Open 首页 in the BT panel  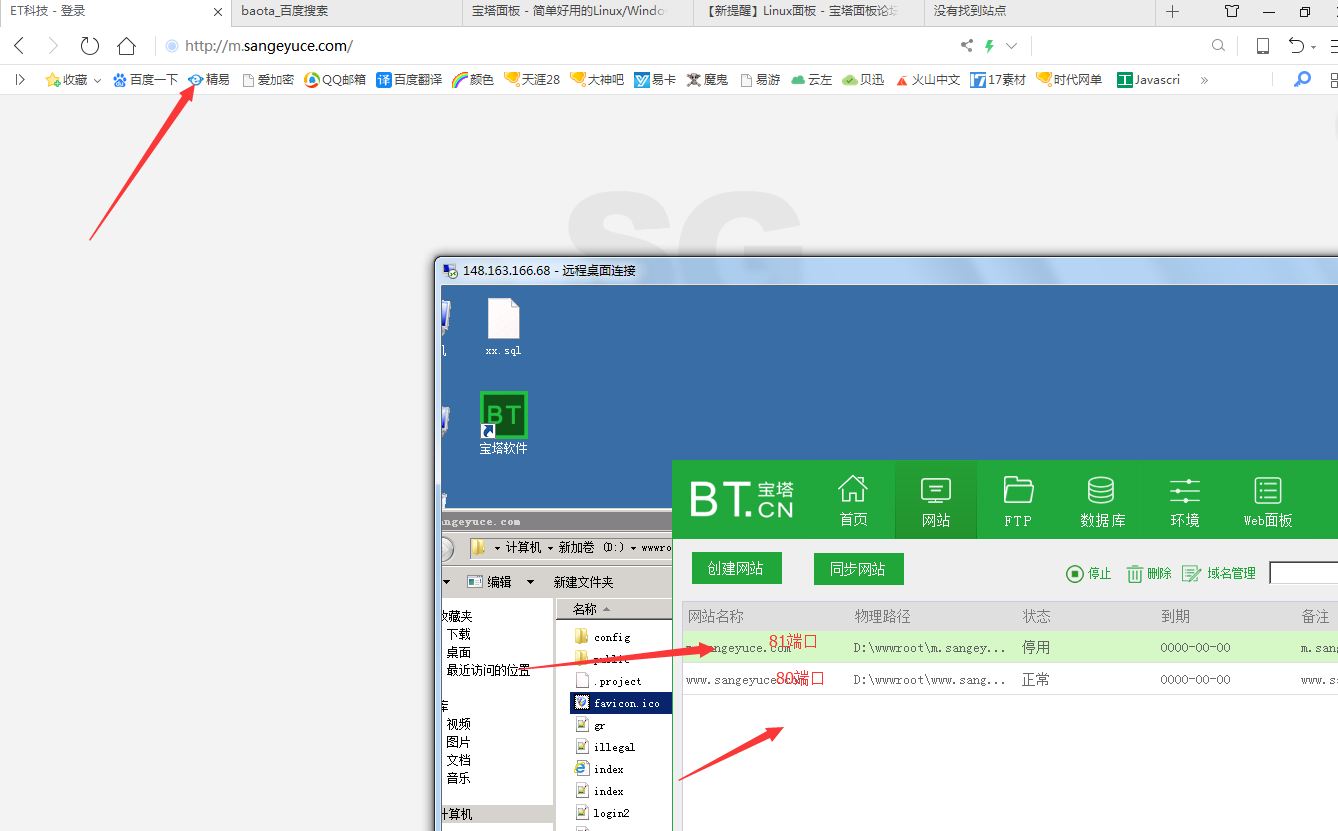[853, 500]
